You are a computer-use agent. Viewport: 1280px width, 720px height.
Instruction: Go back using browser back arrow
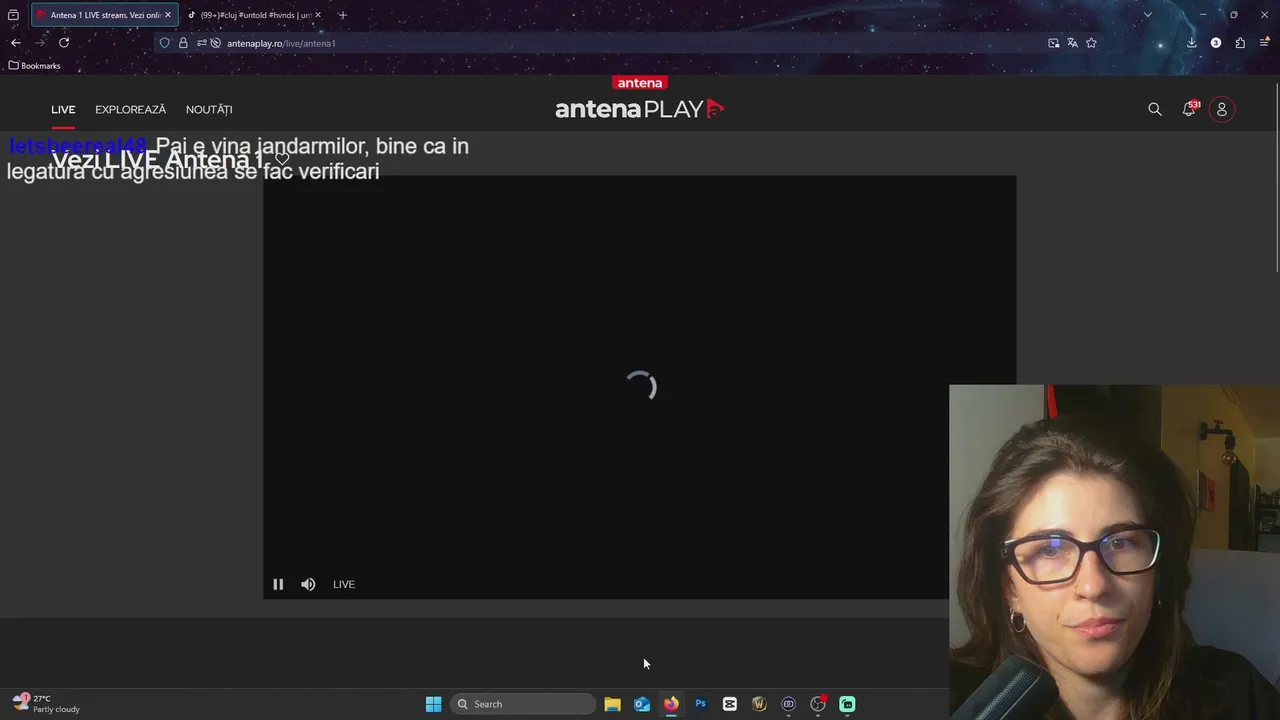click(x=16, y=43)
